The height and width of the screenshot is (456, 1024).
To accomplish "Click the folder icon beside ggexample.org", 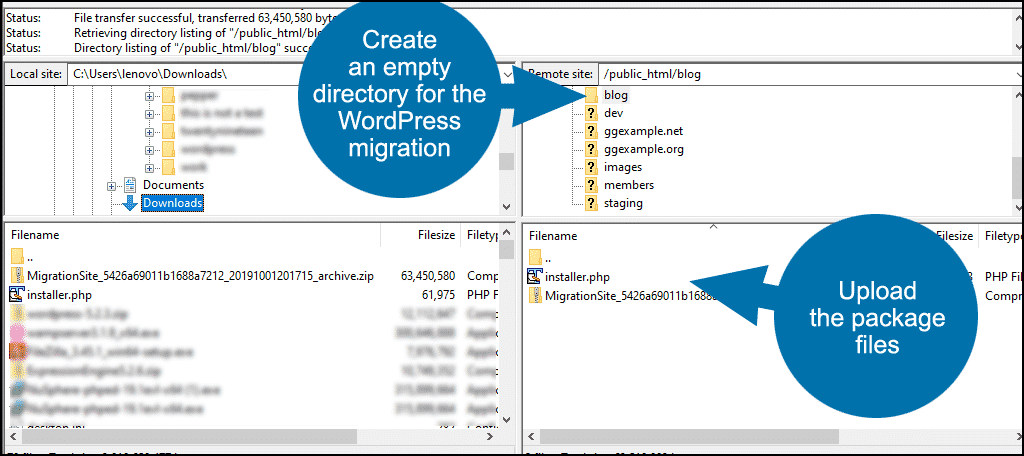I will [x=592, y=149].
